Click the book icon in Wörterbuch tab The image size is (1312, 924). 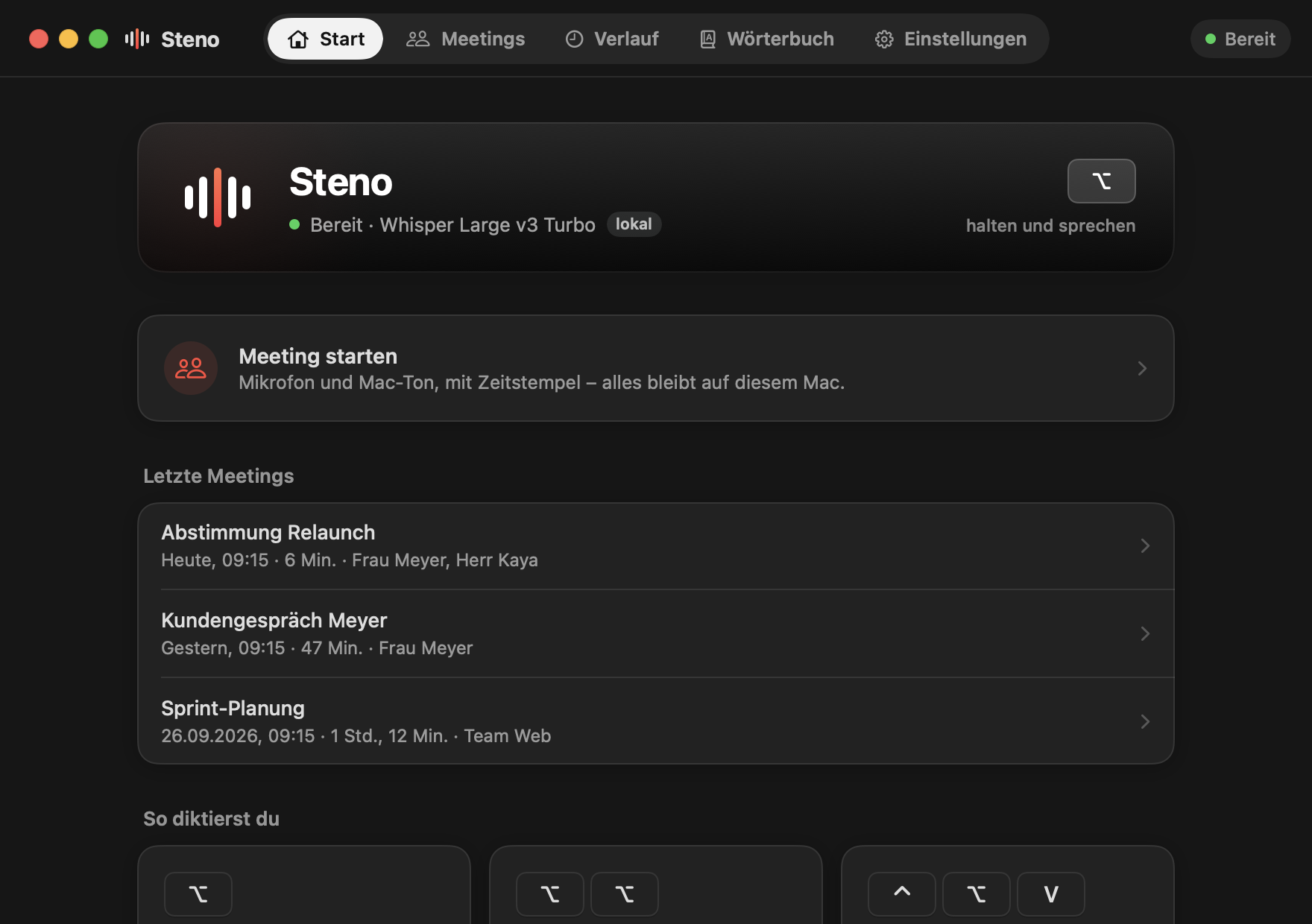[707, 39]
